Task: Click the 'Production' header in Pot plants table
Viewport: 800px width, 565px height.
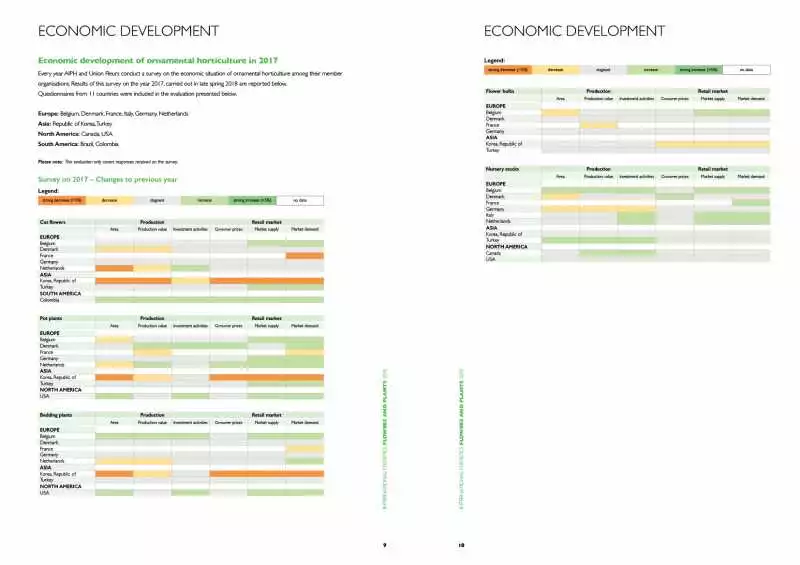Action: click(152, 318)
